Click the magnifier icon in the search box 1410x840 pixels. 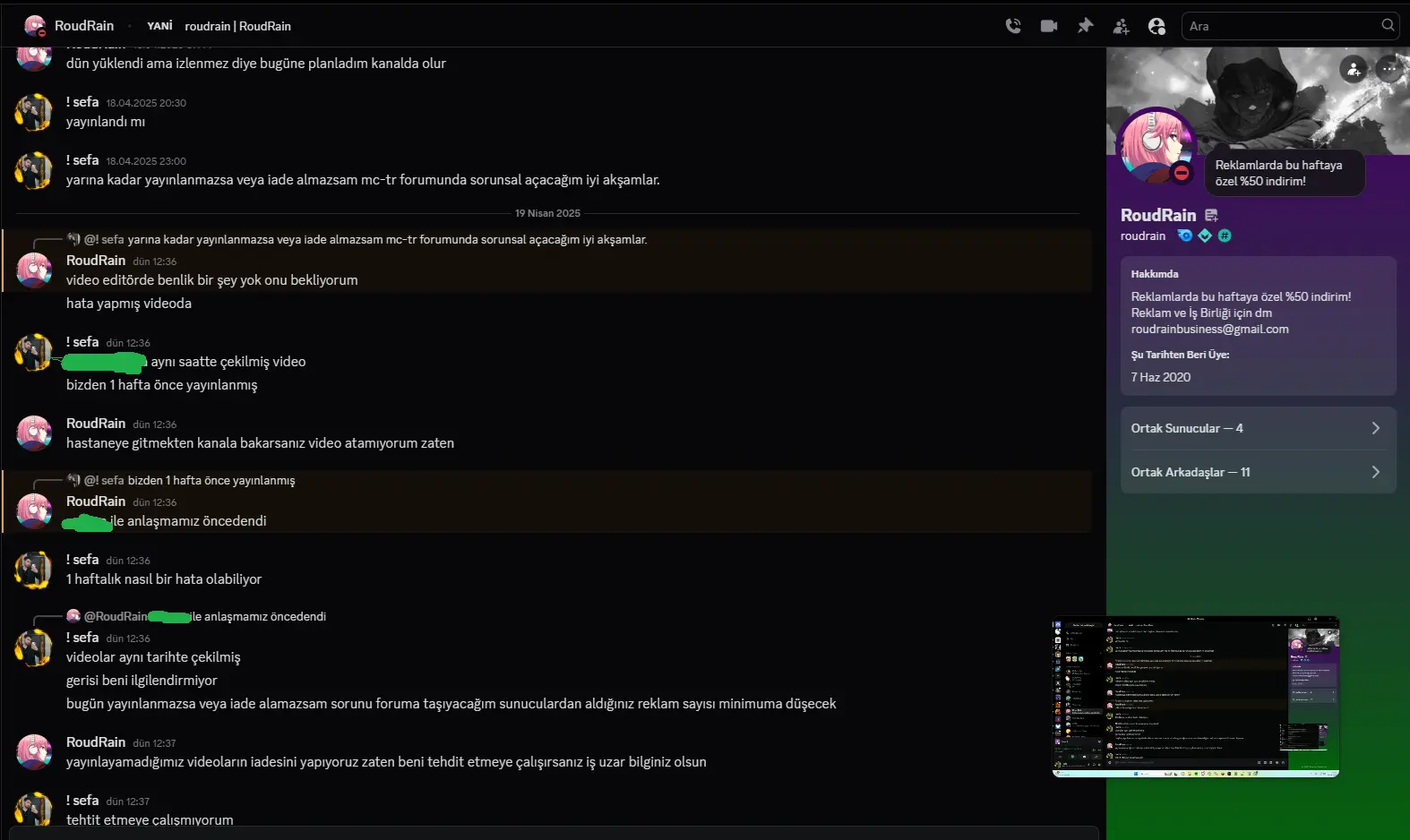click(1388, 25)
